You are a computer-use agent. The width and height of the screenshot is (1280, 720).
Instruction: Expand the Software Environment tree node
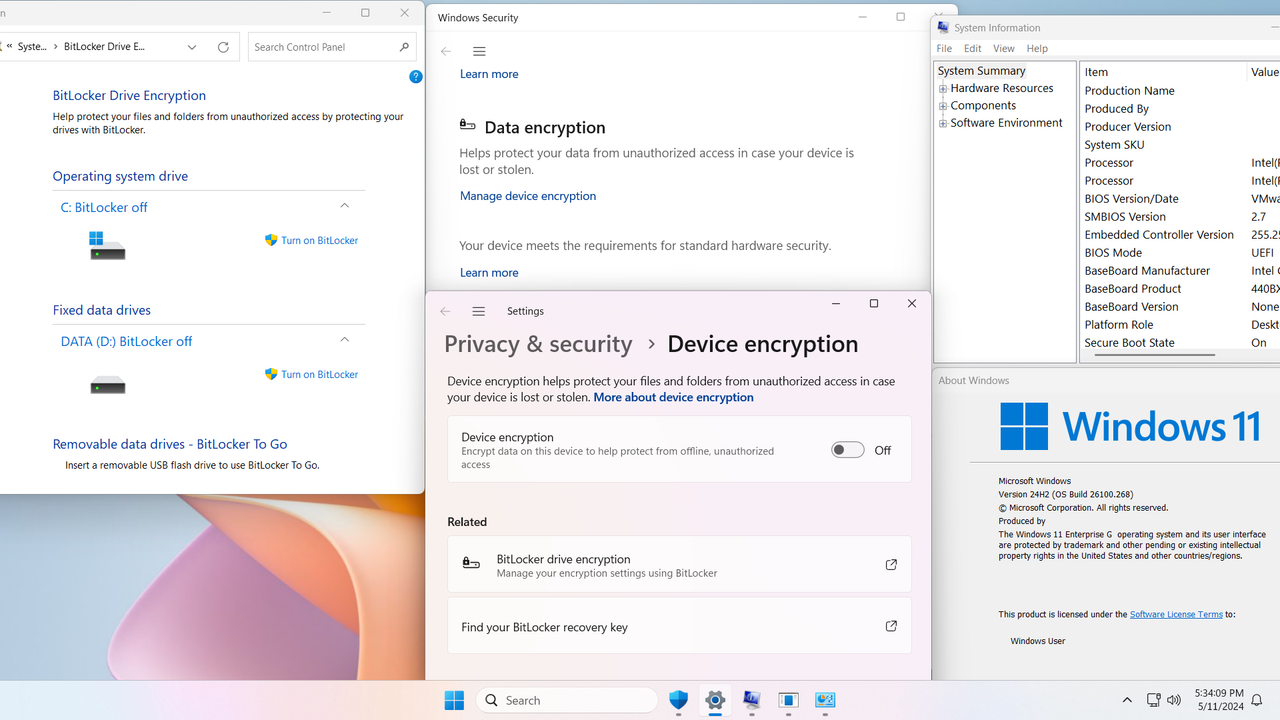tap(942, 123)
